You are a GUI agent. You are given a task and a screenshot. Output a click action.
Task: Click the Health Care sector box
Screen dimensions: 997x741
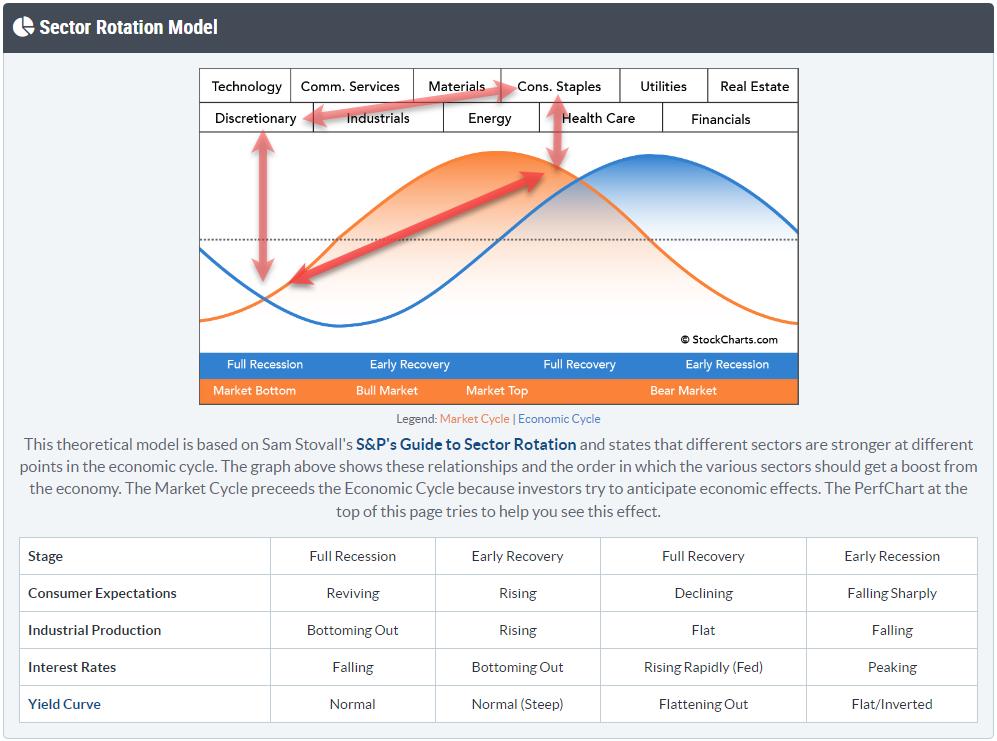click(598, 118)
